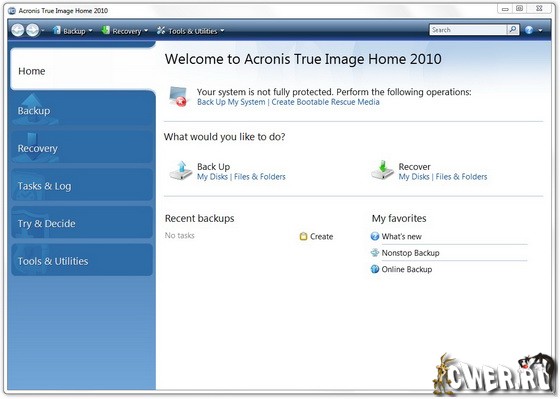Expand the Help dropdown arrow

[540, 31]
